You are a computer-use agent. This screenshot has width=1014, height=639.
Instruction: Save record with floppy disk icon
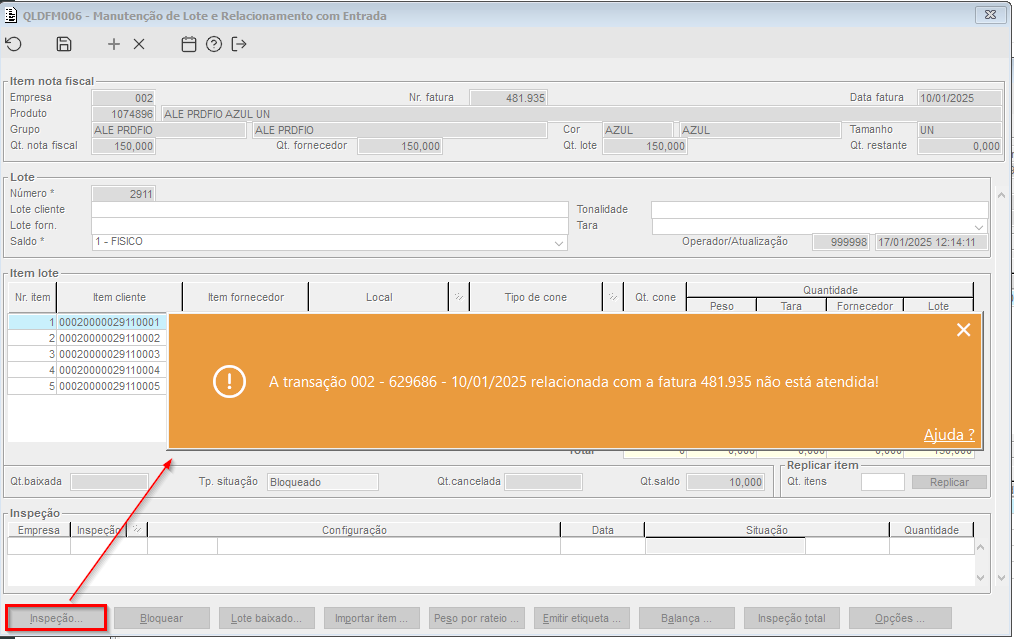click(x=63, y=44)
